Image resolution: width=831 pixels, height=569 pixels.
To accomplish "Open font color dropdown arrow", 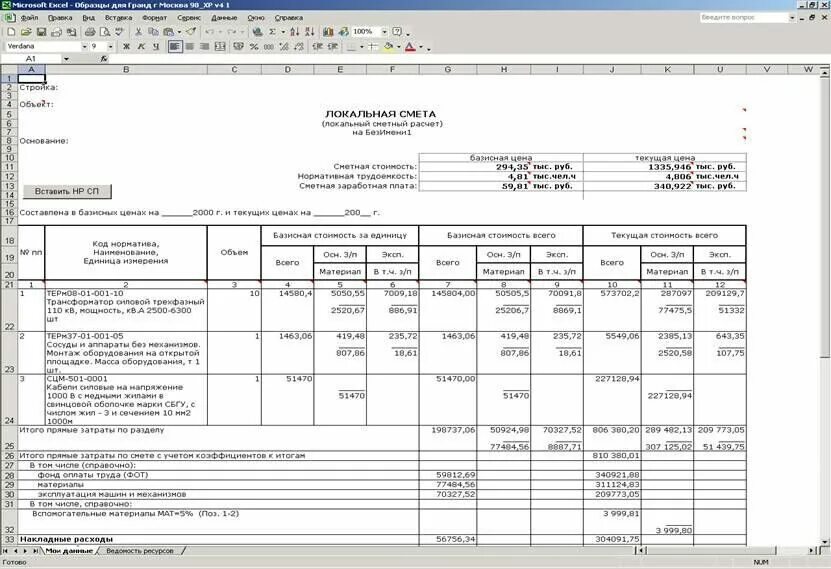I will click(x=421, y=47).
